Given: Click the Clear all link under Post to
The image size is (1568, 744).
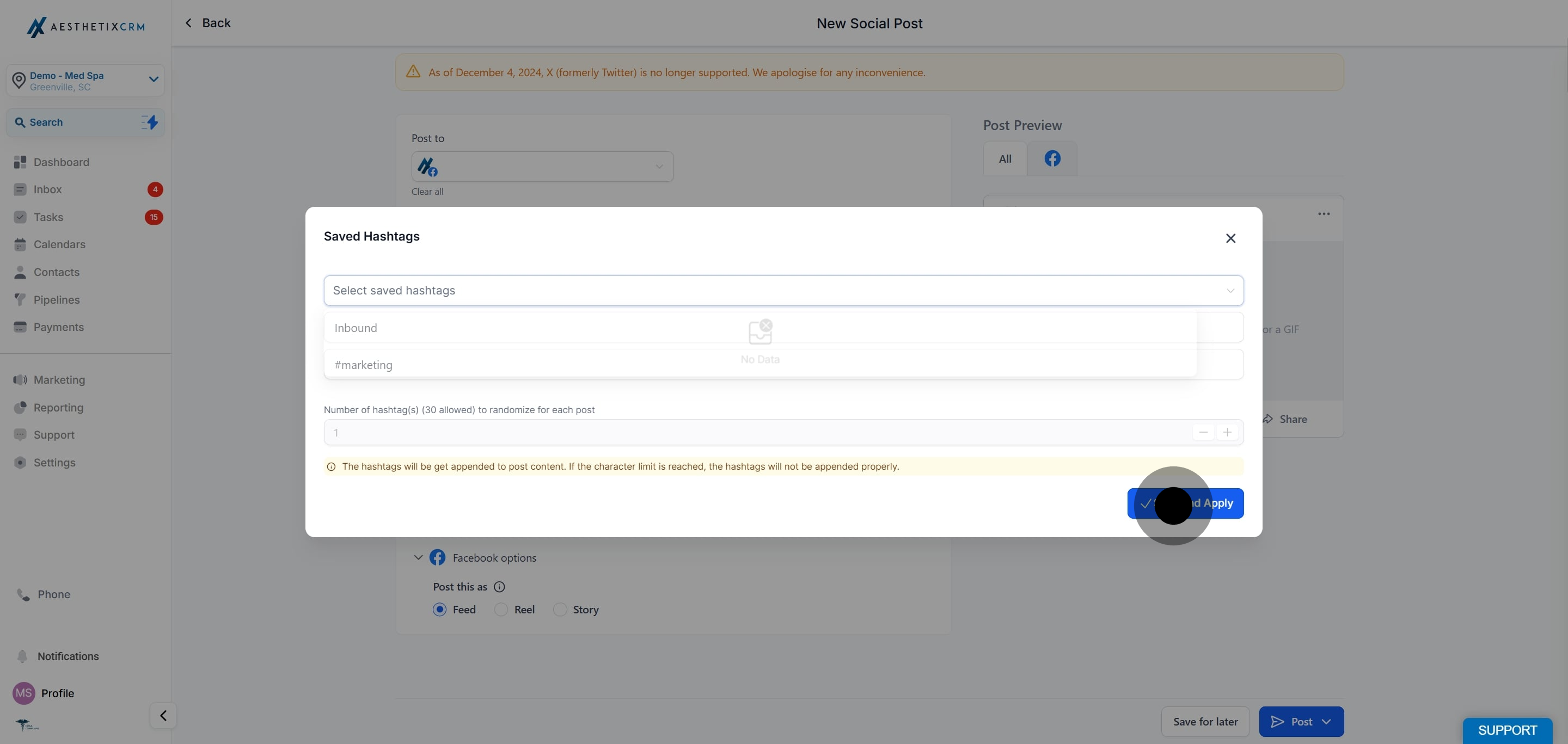Looking at the screenshot, I should [427, 191].
